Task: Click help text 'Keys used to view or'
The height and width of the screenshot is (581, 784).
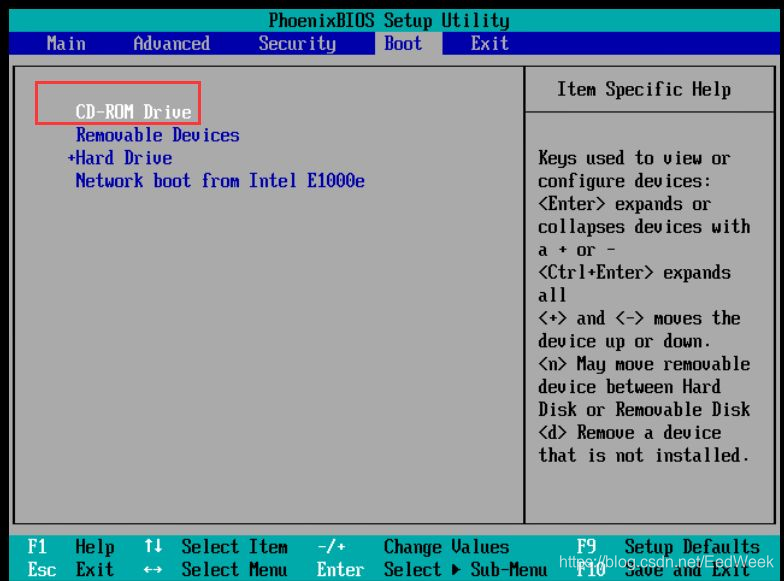Action: click(634, 158)
